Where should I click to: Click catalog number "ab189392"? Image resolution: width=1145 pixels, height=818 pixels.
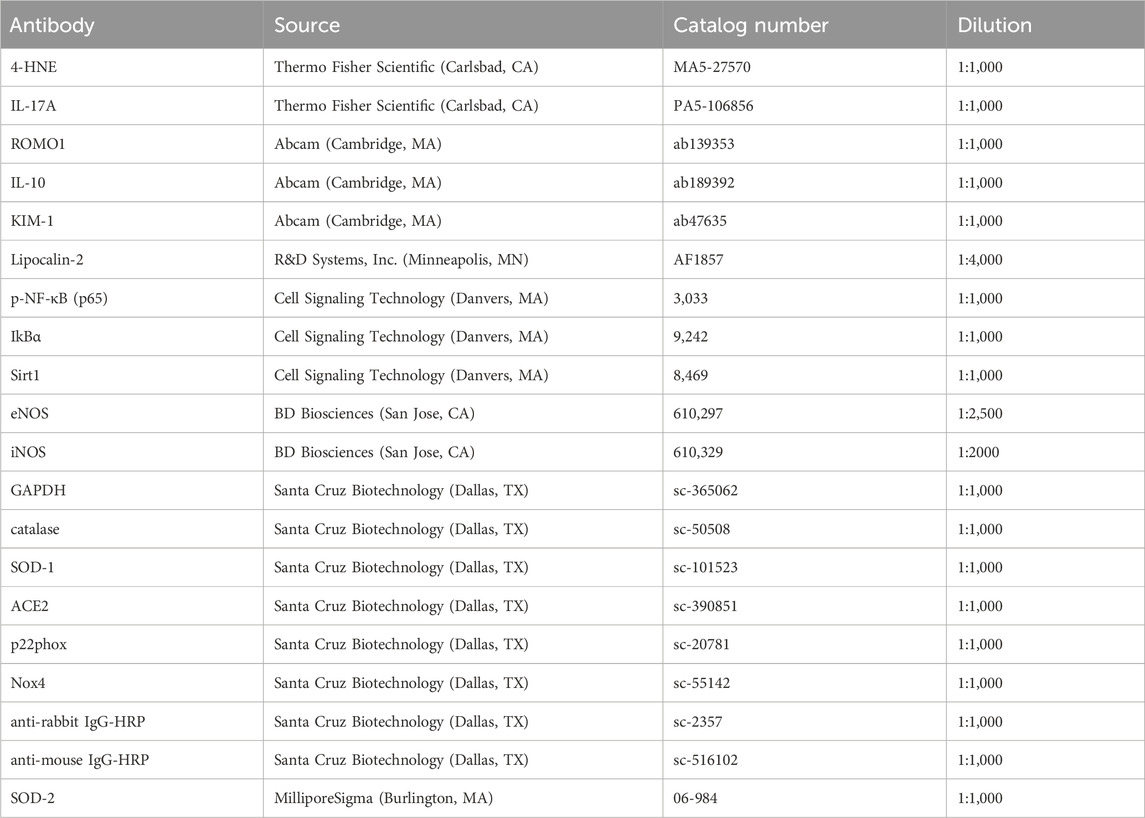[704, 183]
